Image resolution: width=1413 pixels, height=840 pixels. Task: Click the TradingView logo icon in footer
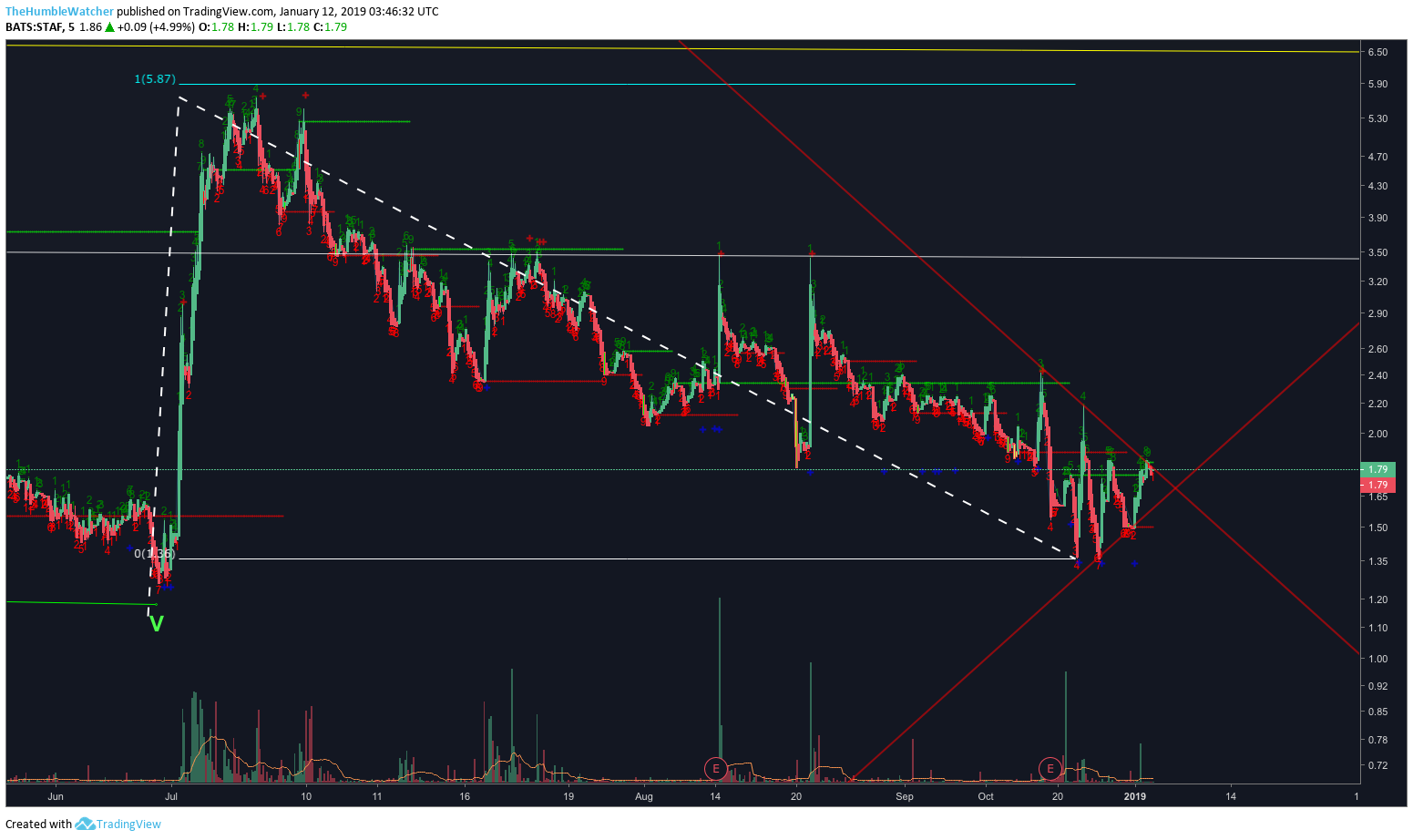[x=85, y=824]
